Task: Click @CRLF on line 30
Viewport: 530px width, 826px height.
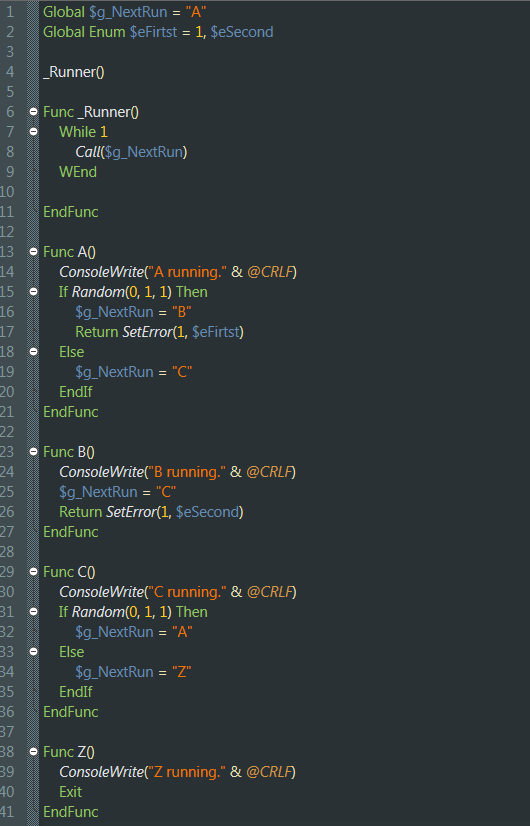Action: click(x=269, y=592)
